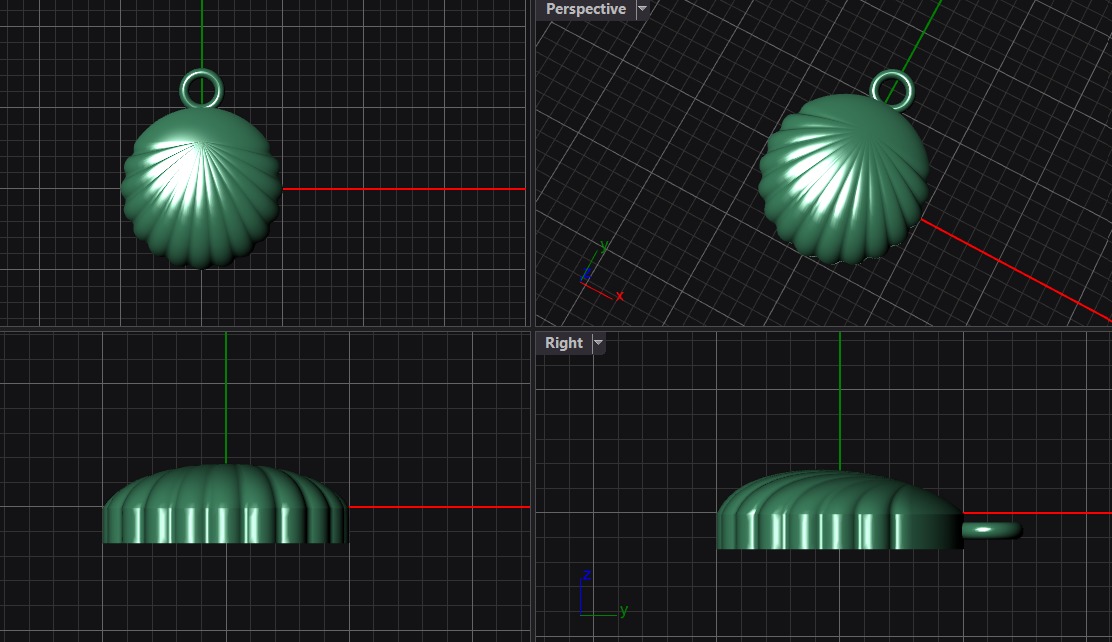Image resolution: width=1112 pixels, height=642 pixels.
Task: Expand the Right viewport dropdown arrow
Action: (598, 343)
